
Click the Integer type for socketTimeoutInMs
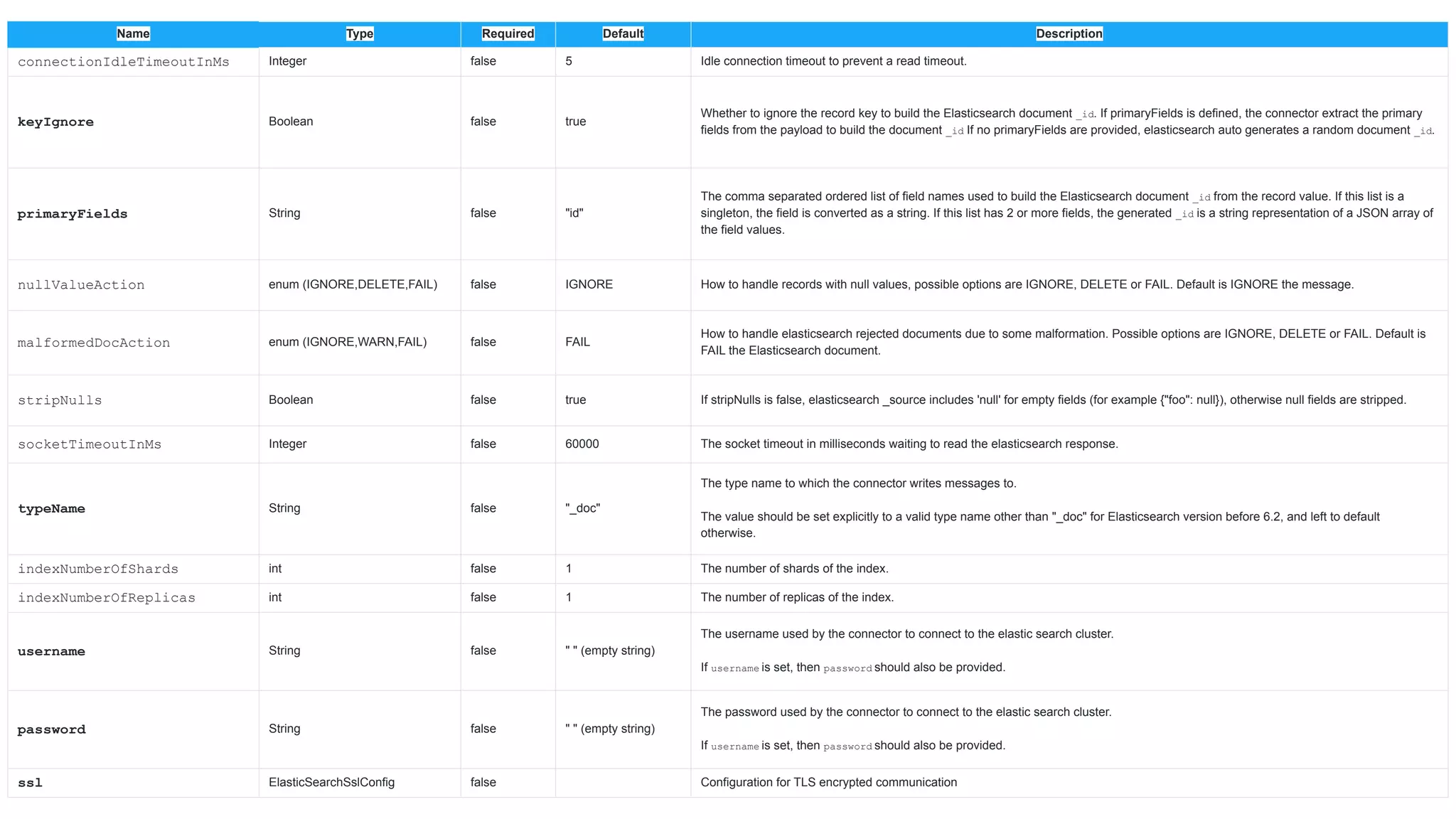(x=287, y=444)
